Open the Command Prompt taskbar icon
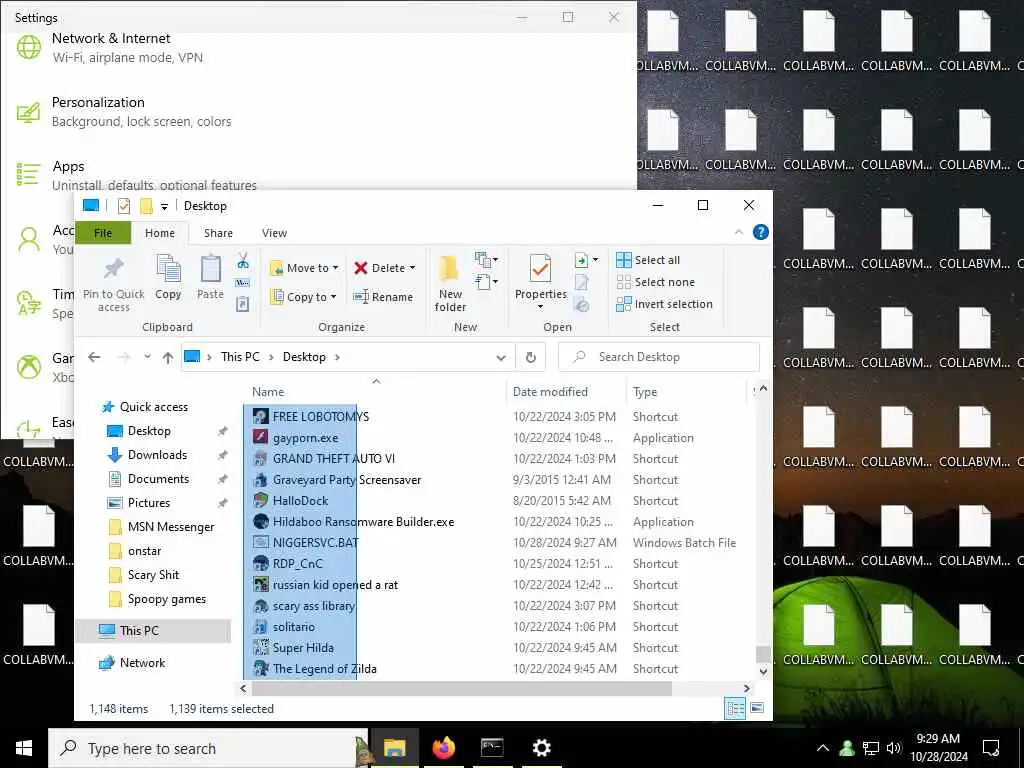 (492, 748)
